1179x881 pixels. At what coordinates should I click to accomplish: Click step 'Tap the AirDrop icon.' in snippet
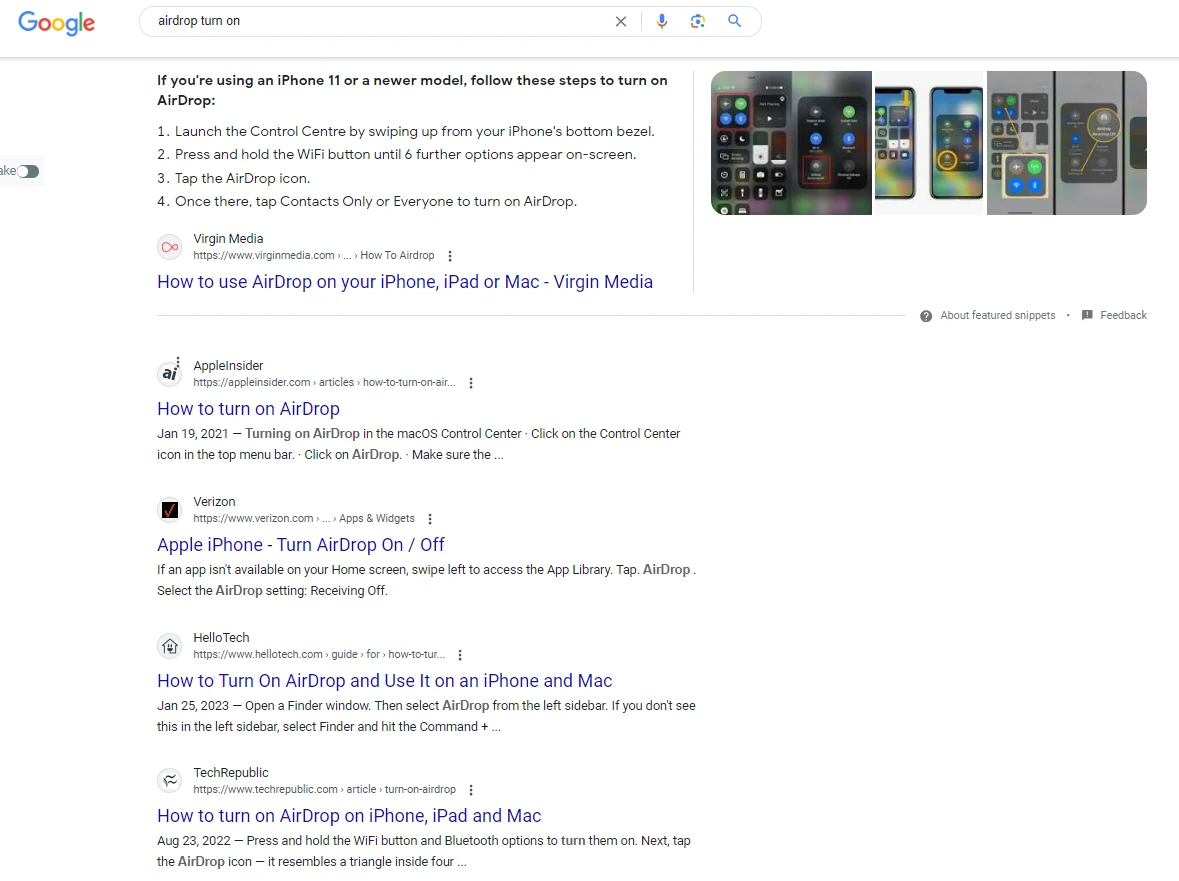[x=242, y=178]
